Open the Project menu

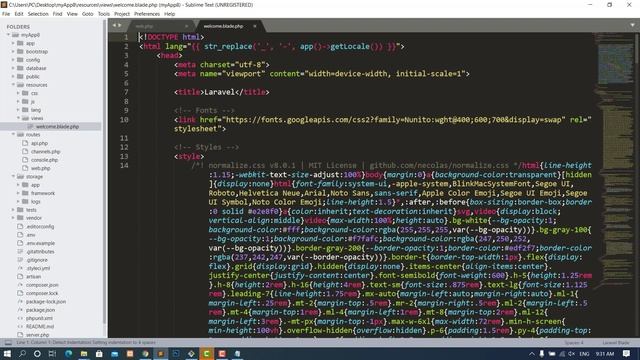pos(122,14)
